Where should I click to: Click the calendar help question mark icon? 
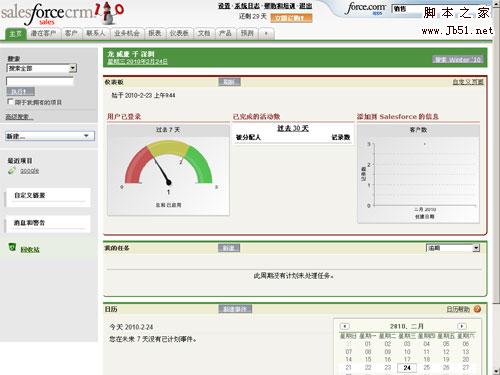coord(477,309)
